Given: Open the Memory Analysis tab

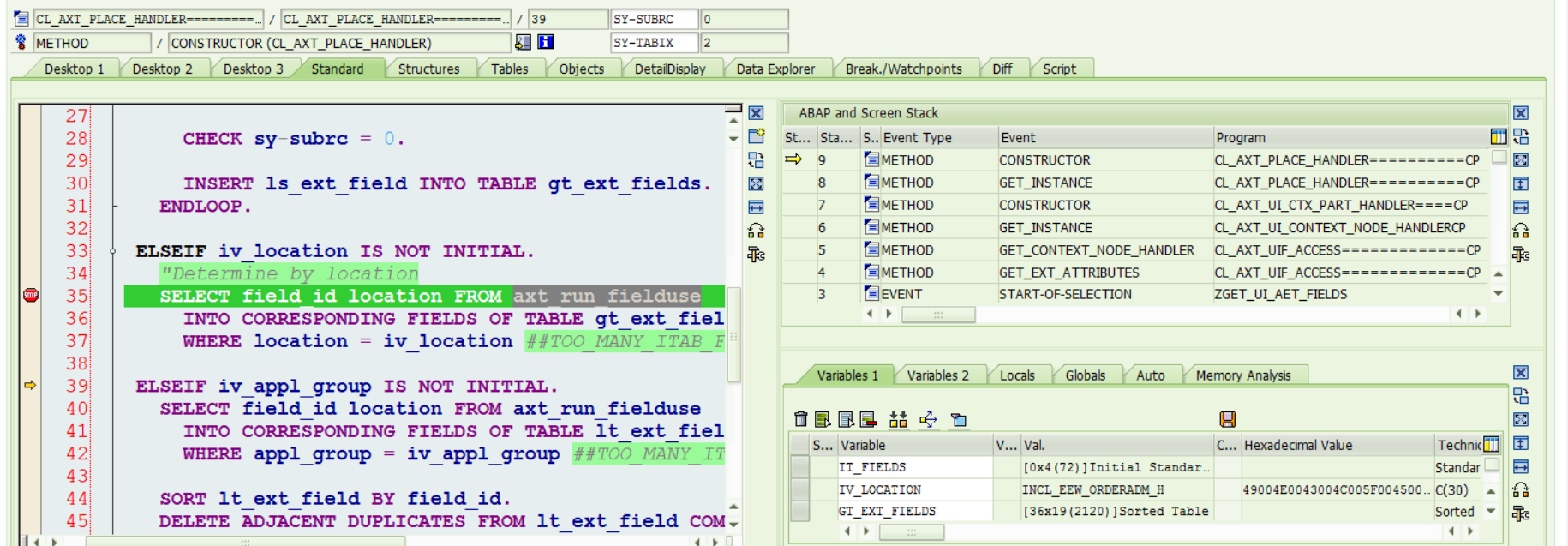Looking at the screenshot, I should (x=1242, y=375).
